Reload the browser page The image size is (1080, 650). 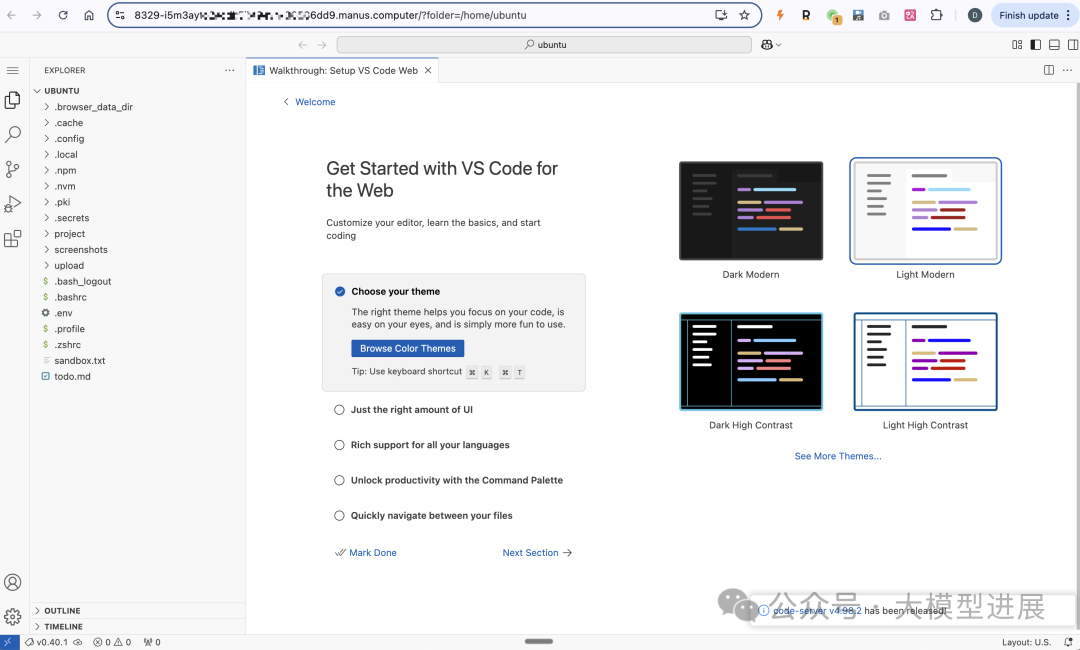(63, 15)
